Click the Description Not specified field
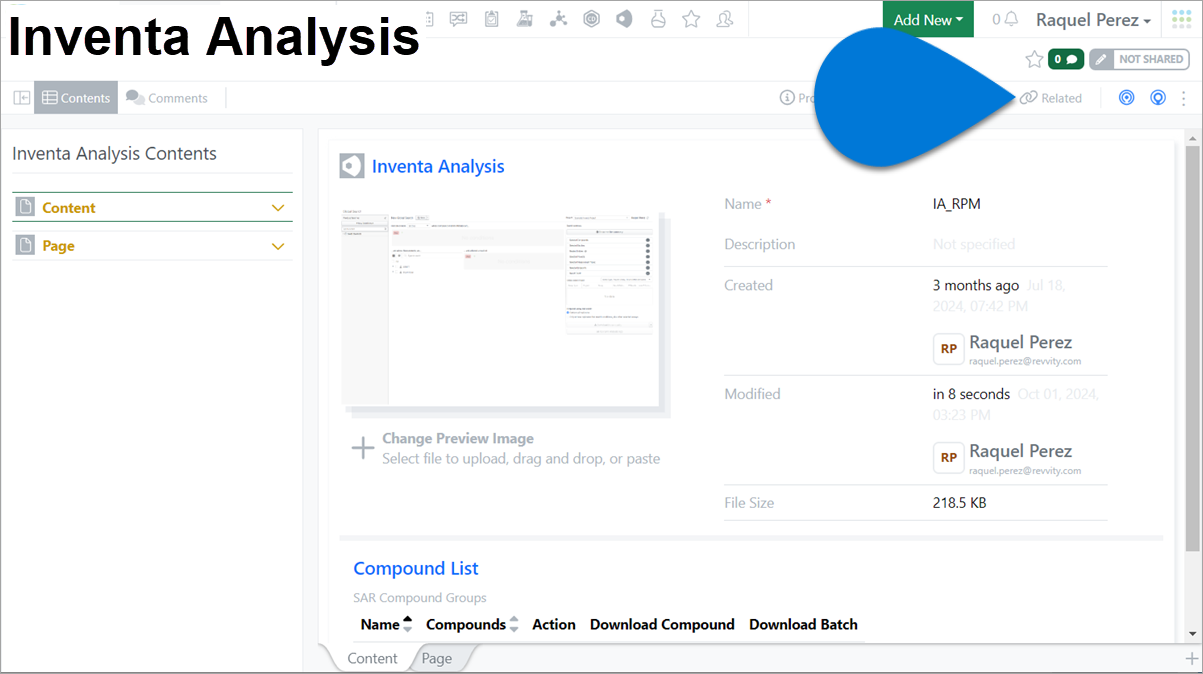Image resolution: width=1203 pixels, height=674 pixels. coord(973,244)
